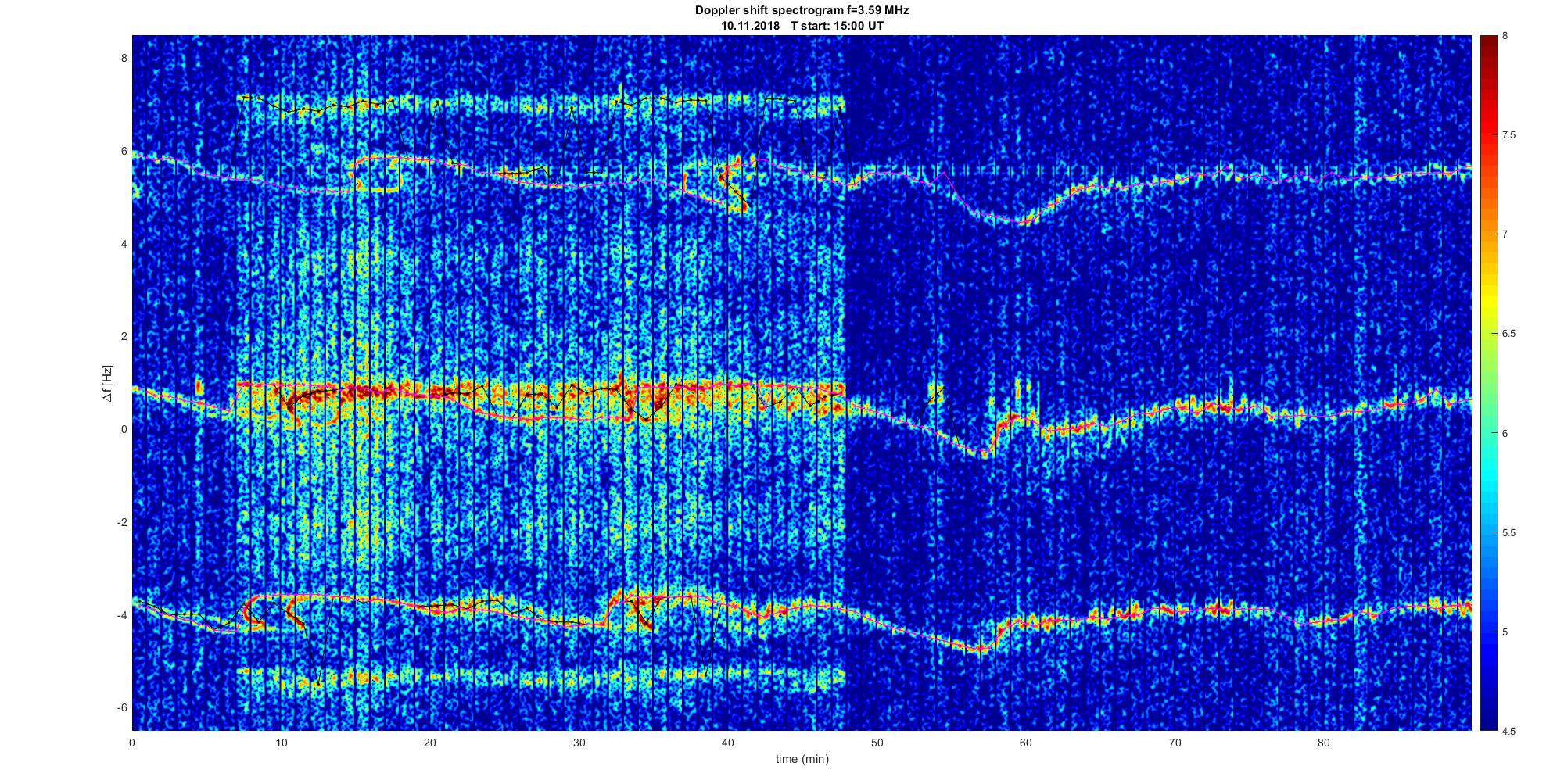This screenshot has width=1564, height=784.
Task: Click the colorbar tick label "5"
Action: click(x=1505, y=632)
